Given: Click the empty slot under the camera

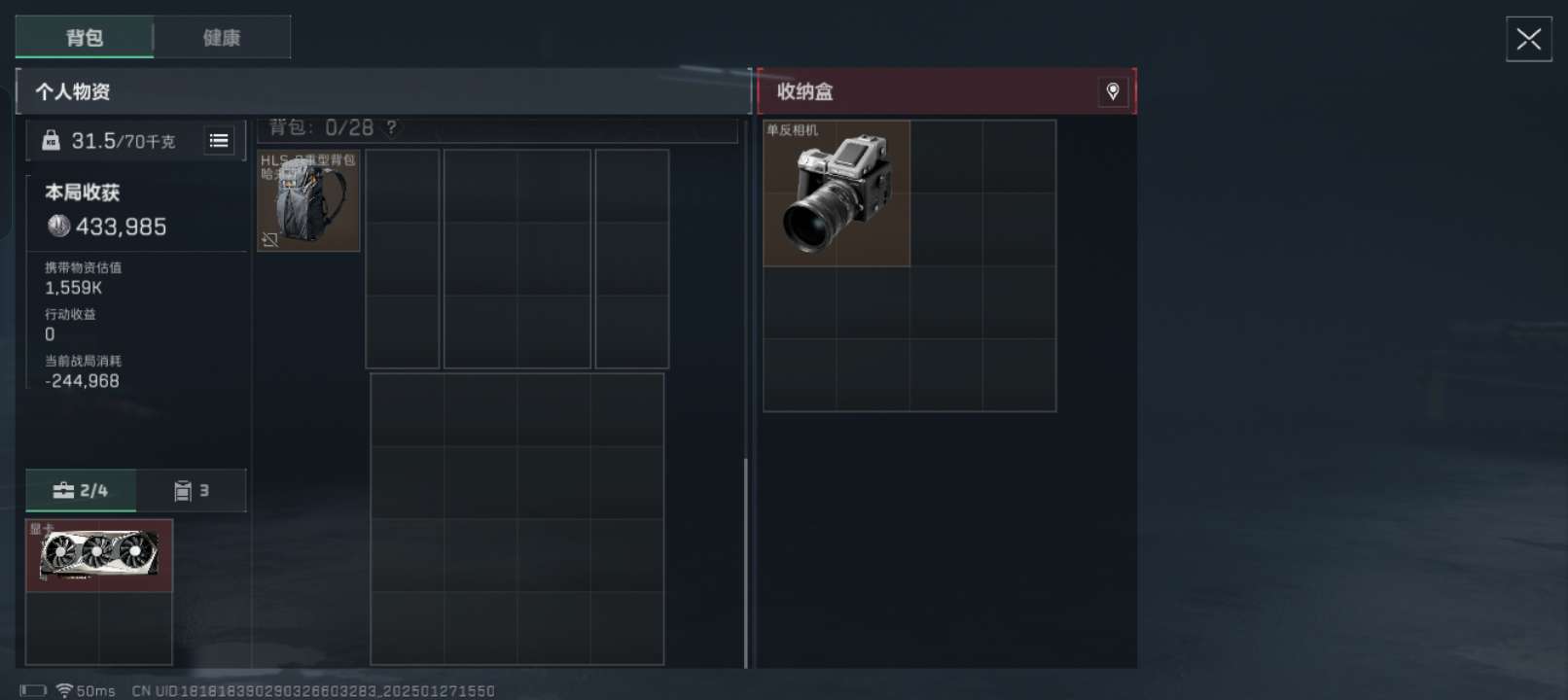Looking at the screenshot, I should 800,302.
